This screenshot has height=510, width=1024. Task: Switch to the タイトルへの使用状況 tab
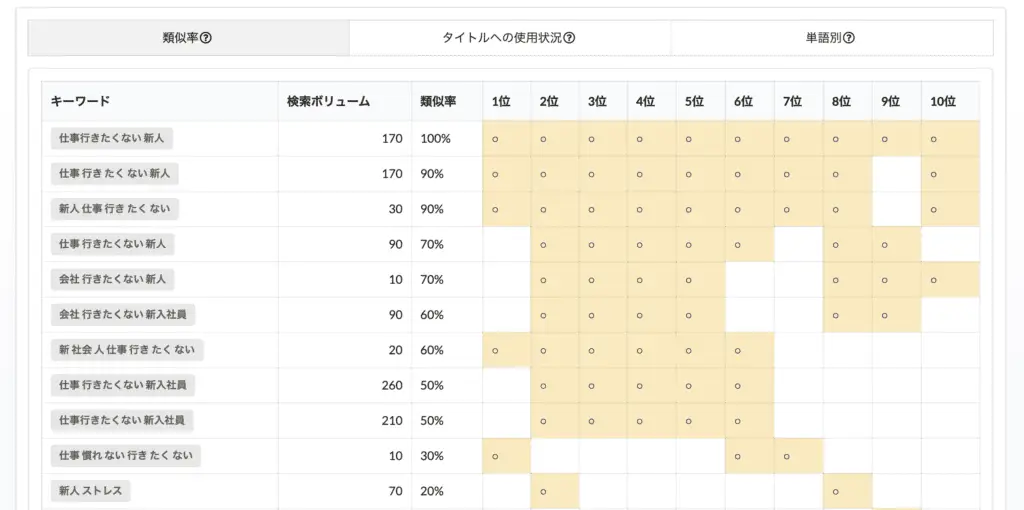coord(509,38)
